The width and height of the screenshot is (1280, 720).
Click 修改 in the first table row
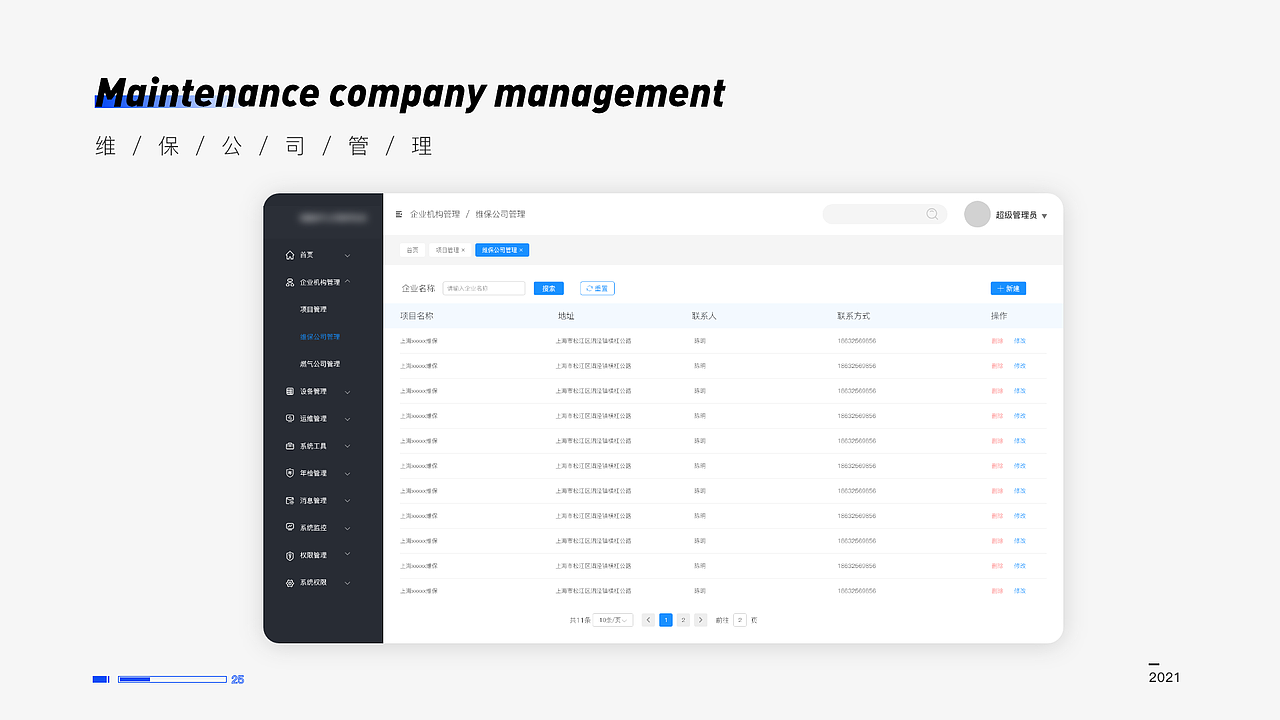1020,341
